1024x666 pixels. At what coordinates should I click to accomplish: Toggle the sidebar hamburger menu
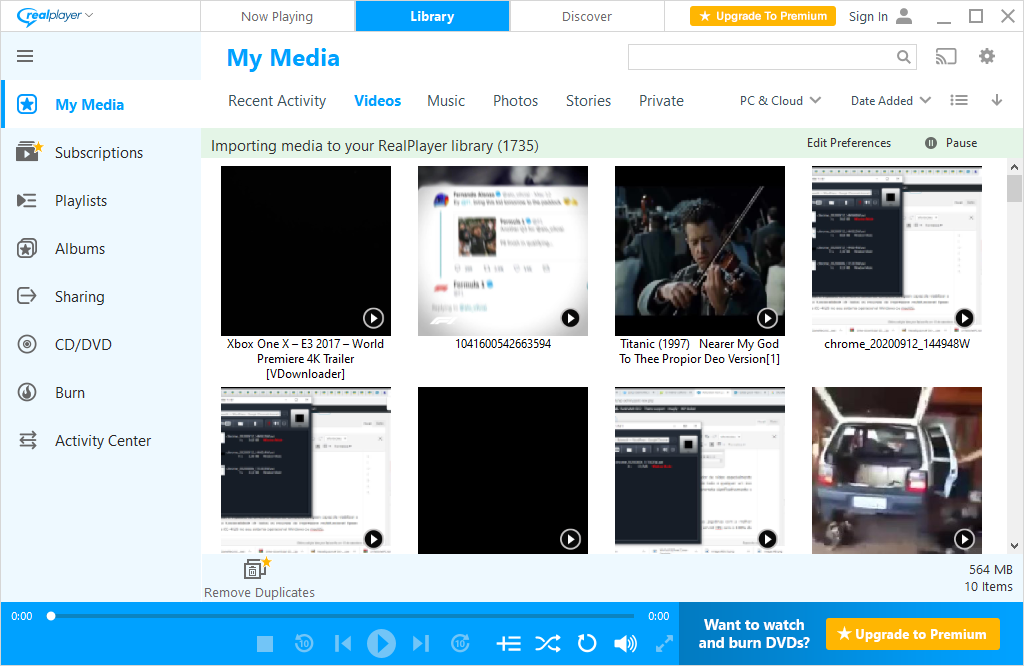click(26, 56)
